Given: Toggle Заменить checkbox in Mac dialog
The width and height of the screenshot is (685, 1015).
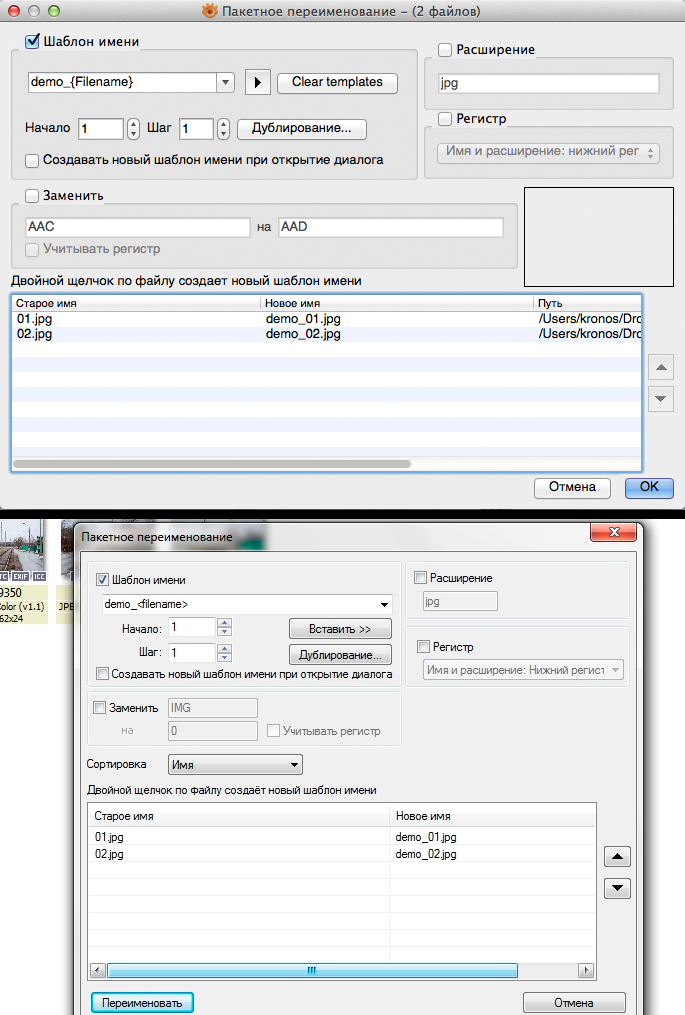Looking at the screenshot, I should coord(32,195).
